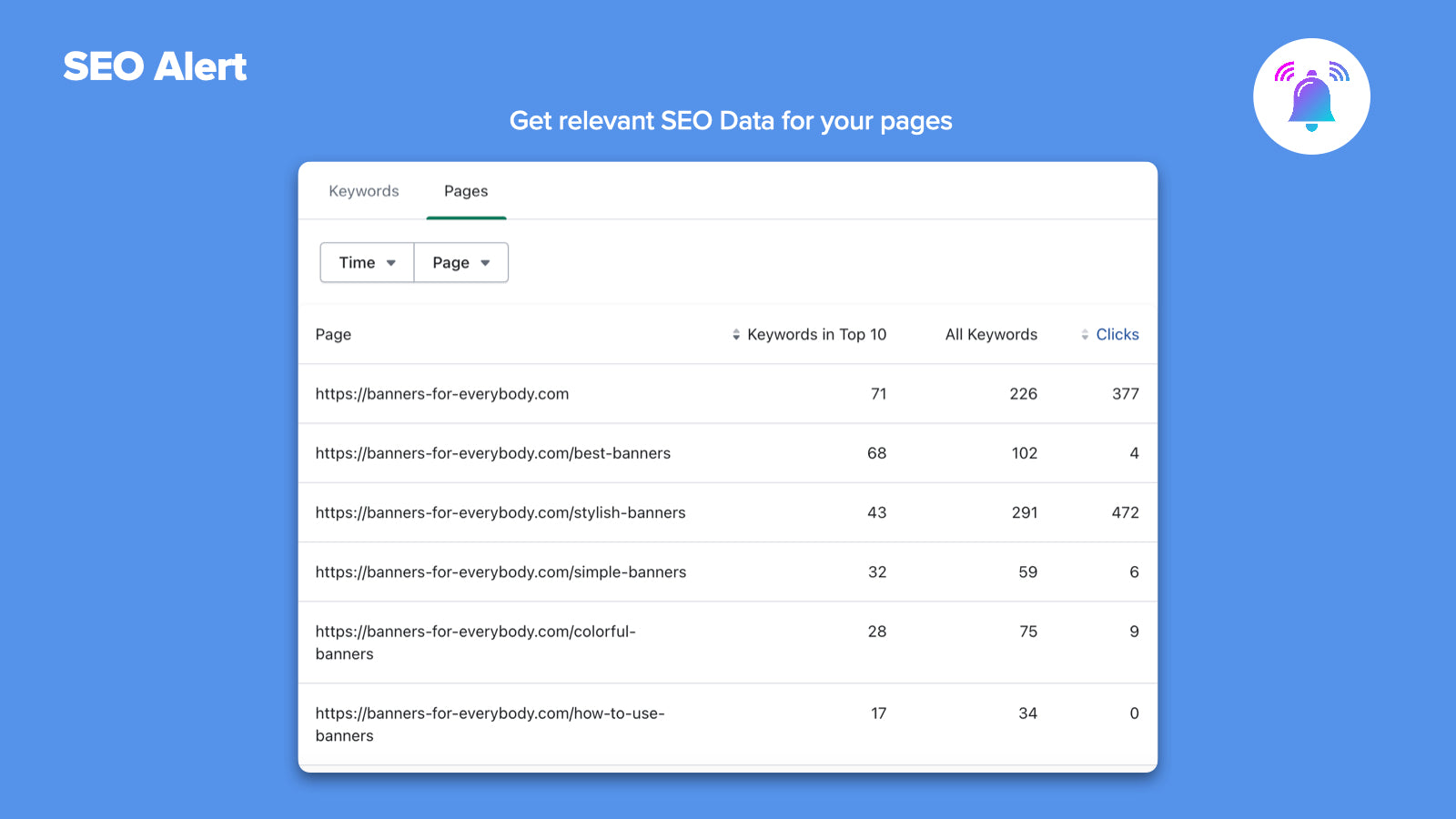1456x819 pixels.
Task: Click Clicks value 377
Action: tap(1126, 394)
